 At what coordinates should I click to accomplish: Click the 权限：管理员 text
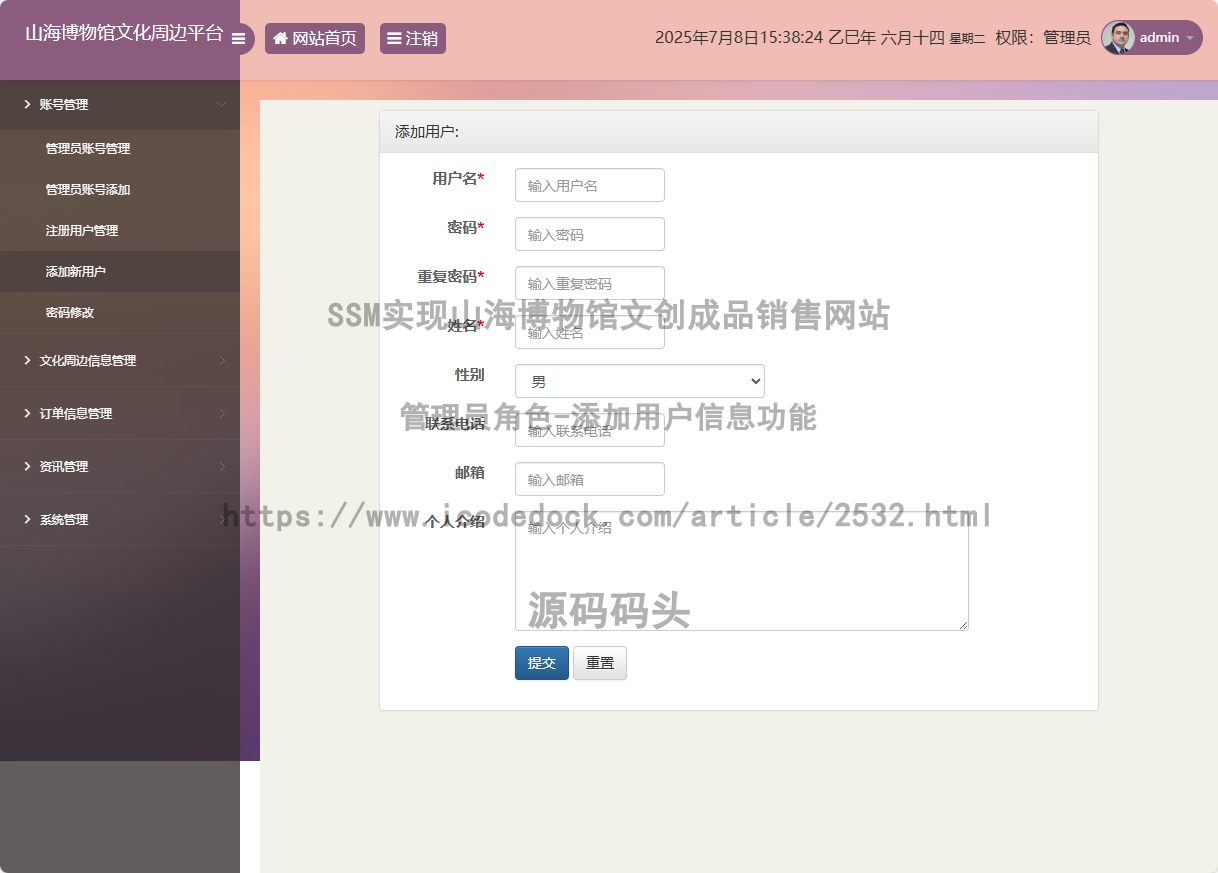pos(1043,38)
